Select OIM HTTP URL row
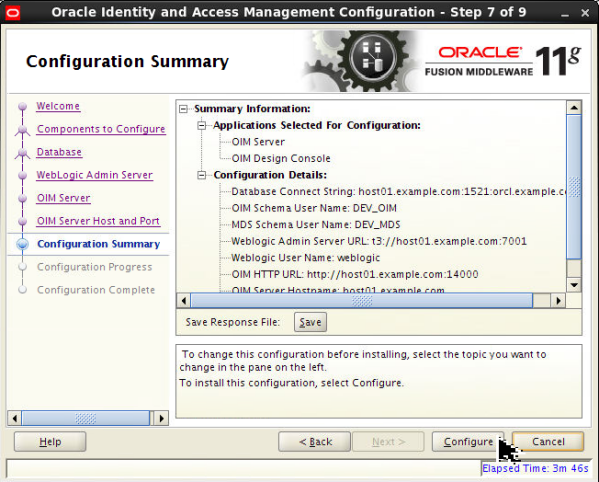Viewport: 599px width, 482px height. tap(355, 274)
